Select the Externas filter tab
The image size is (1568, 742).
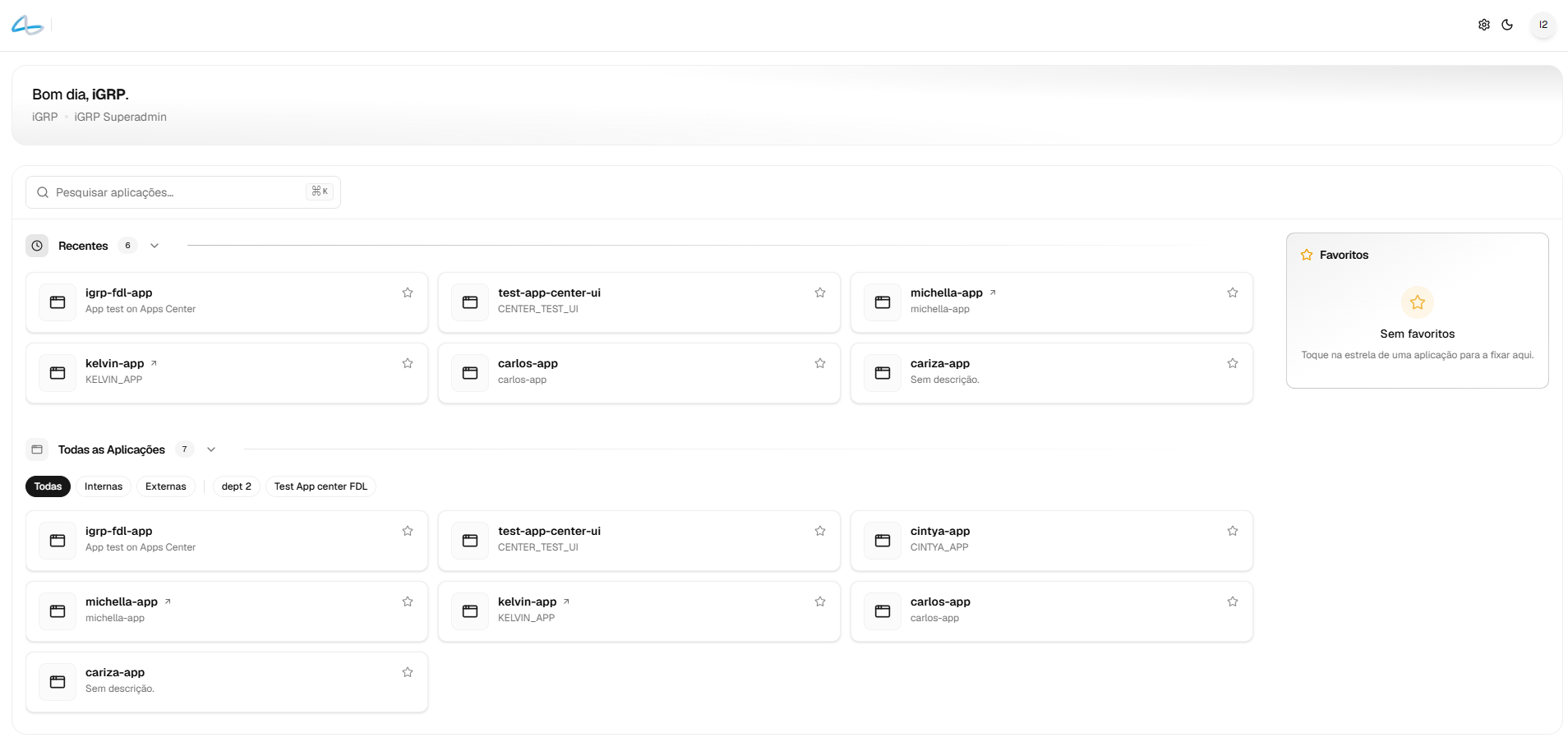pyautogui.click(x=166, y=486)
